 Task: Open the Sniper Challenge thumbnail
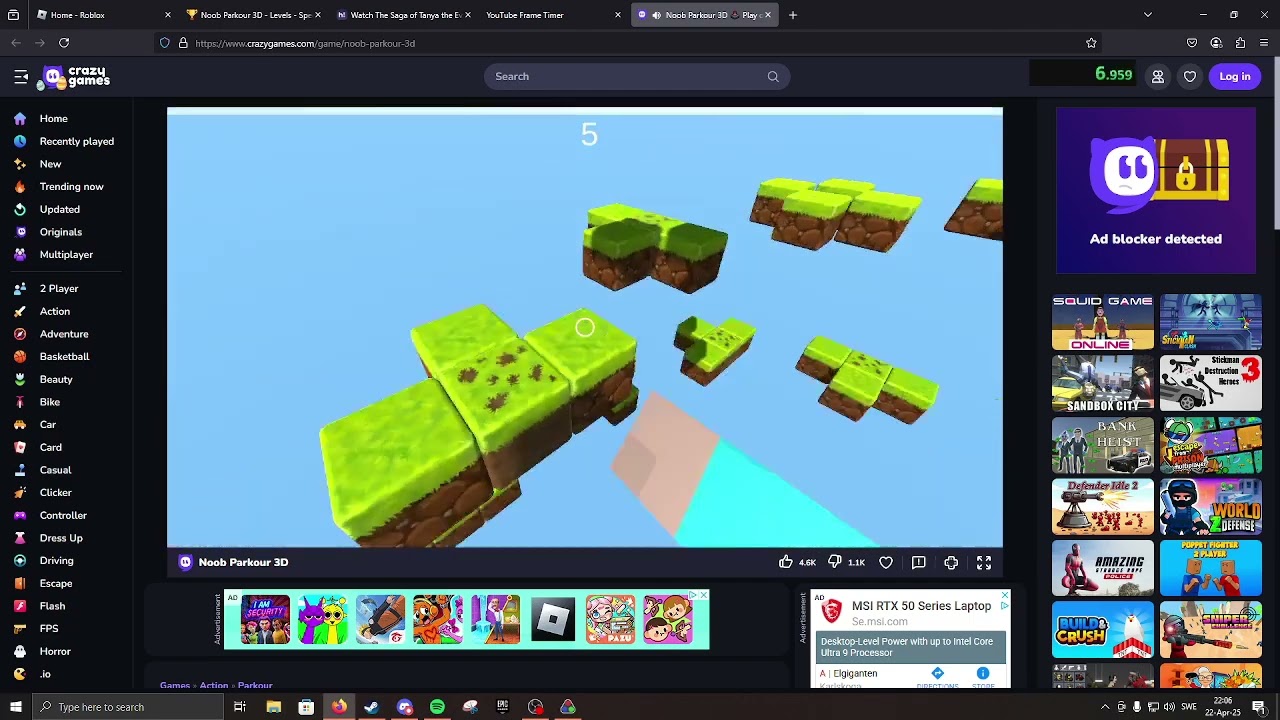coord(1211,630)
